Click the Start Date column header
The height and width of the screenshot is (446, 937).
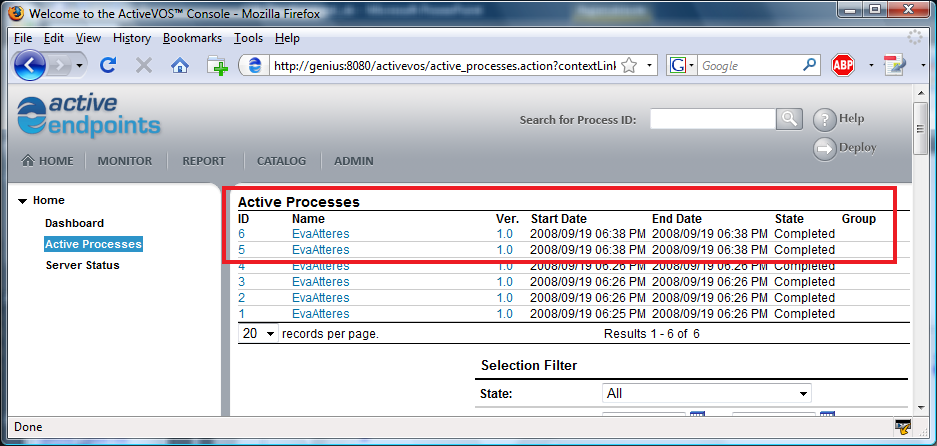(x=559, y=219)
